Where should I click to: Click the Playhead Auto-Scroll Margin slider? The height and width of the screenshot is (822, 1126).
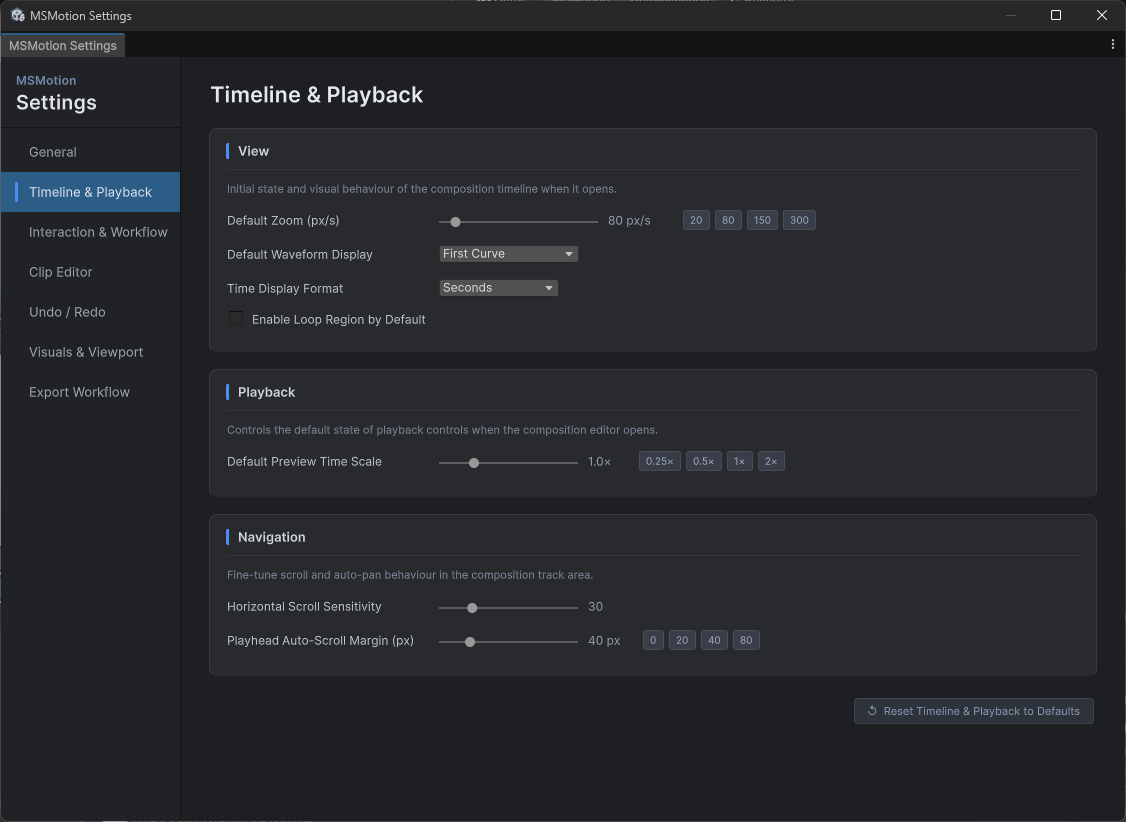pos(508,642)
